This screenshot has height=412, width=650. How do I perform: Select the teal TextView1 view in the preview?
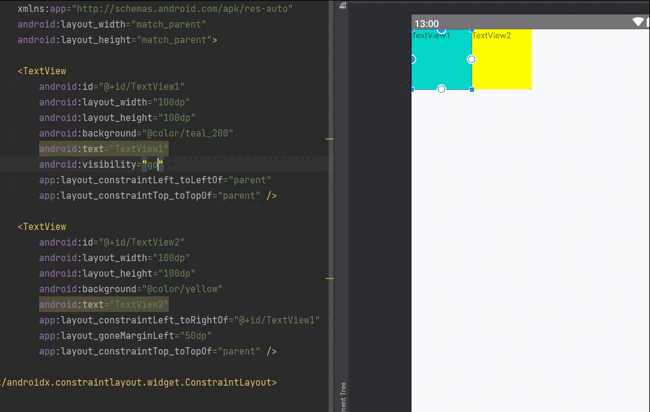442,59
